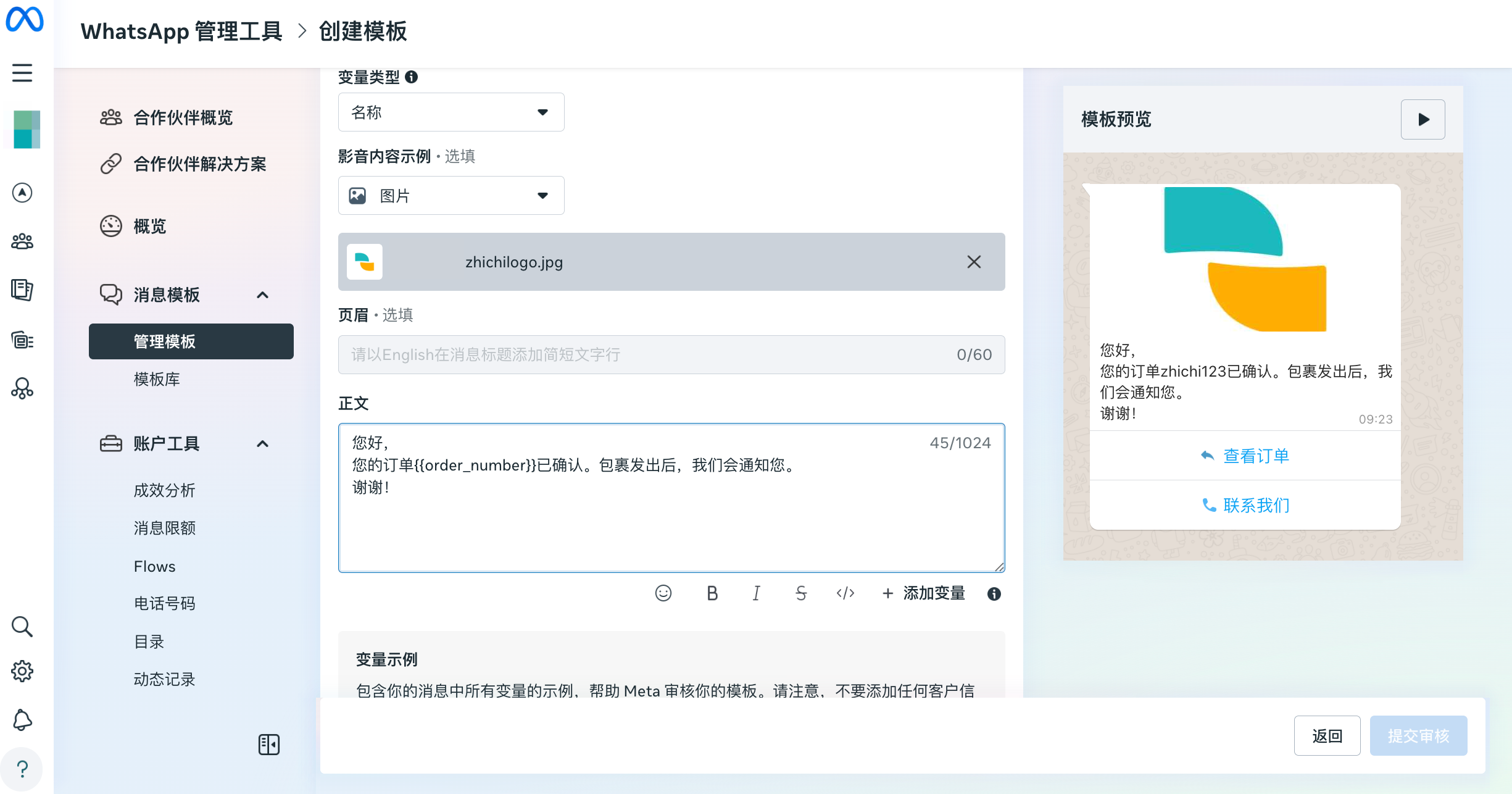
Task: Collapse the 消息模板 section
Action: [x=263, y=295]
